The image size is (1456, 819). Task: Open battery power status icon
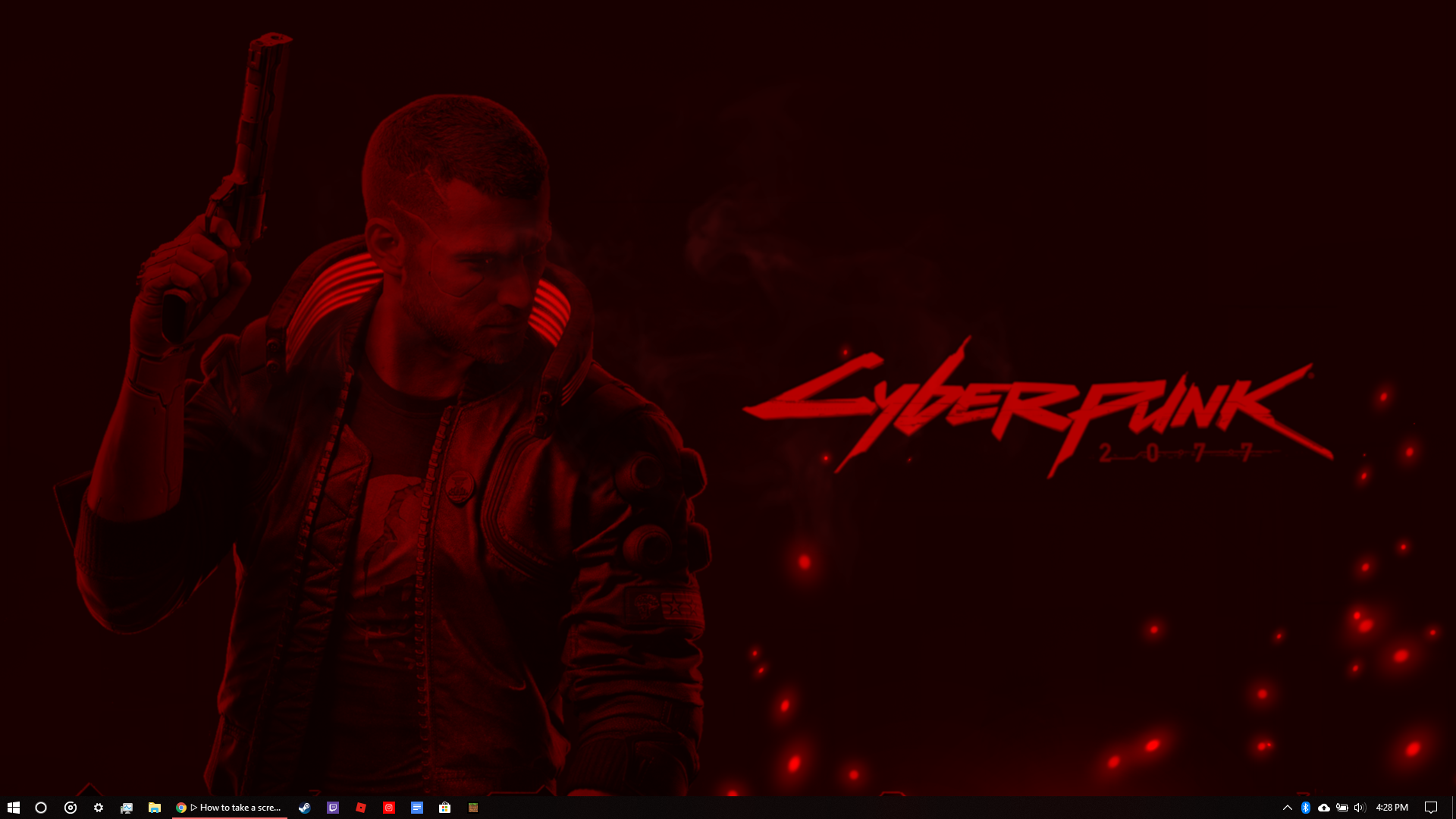(x=1342, y=808)
